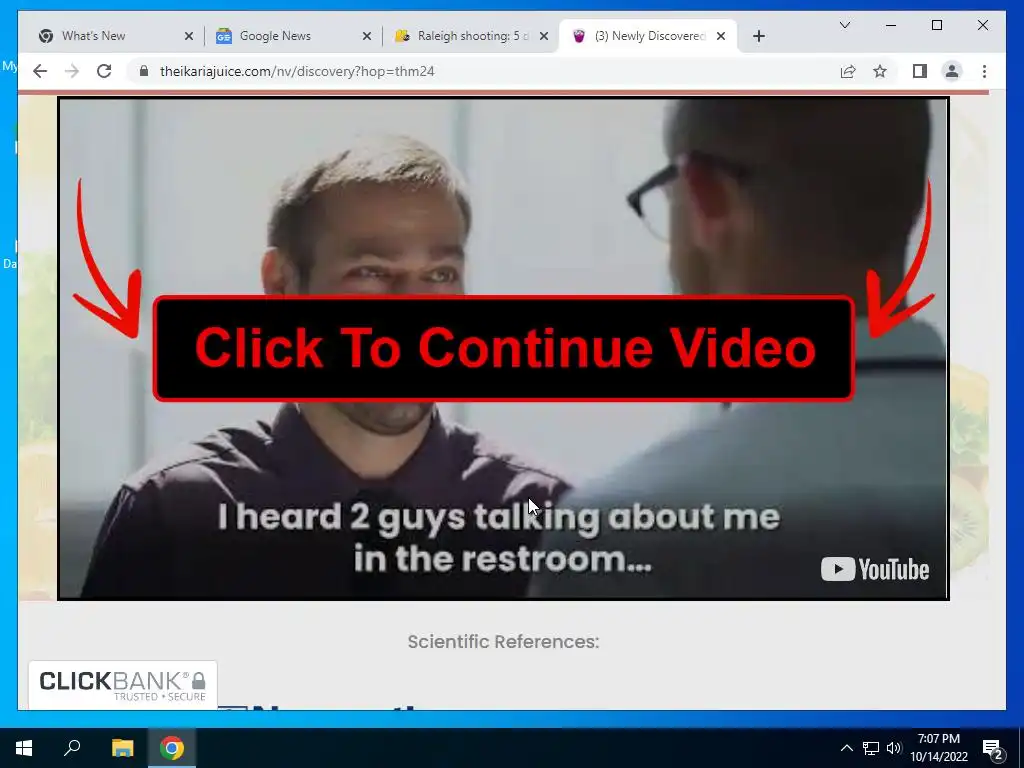
Task: View site security lock info
Action: [x=144, y=71]
